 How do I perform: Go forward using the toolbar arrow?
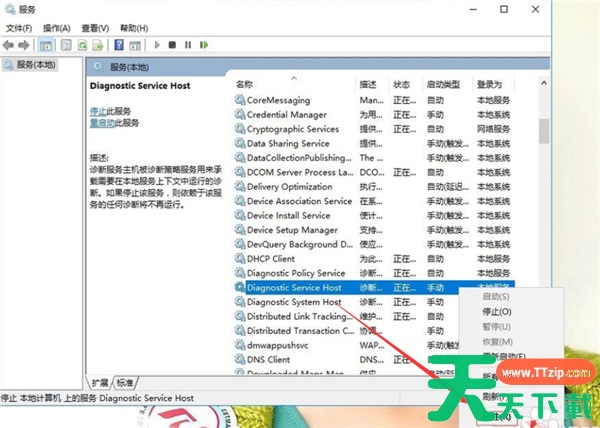click(24, 45)
